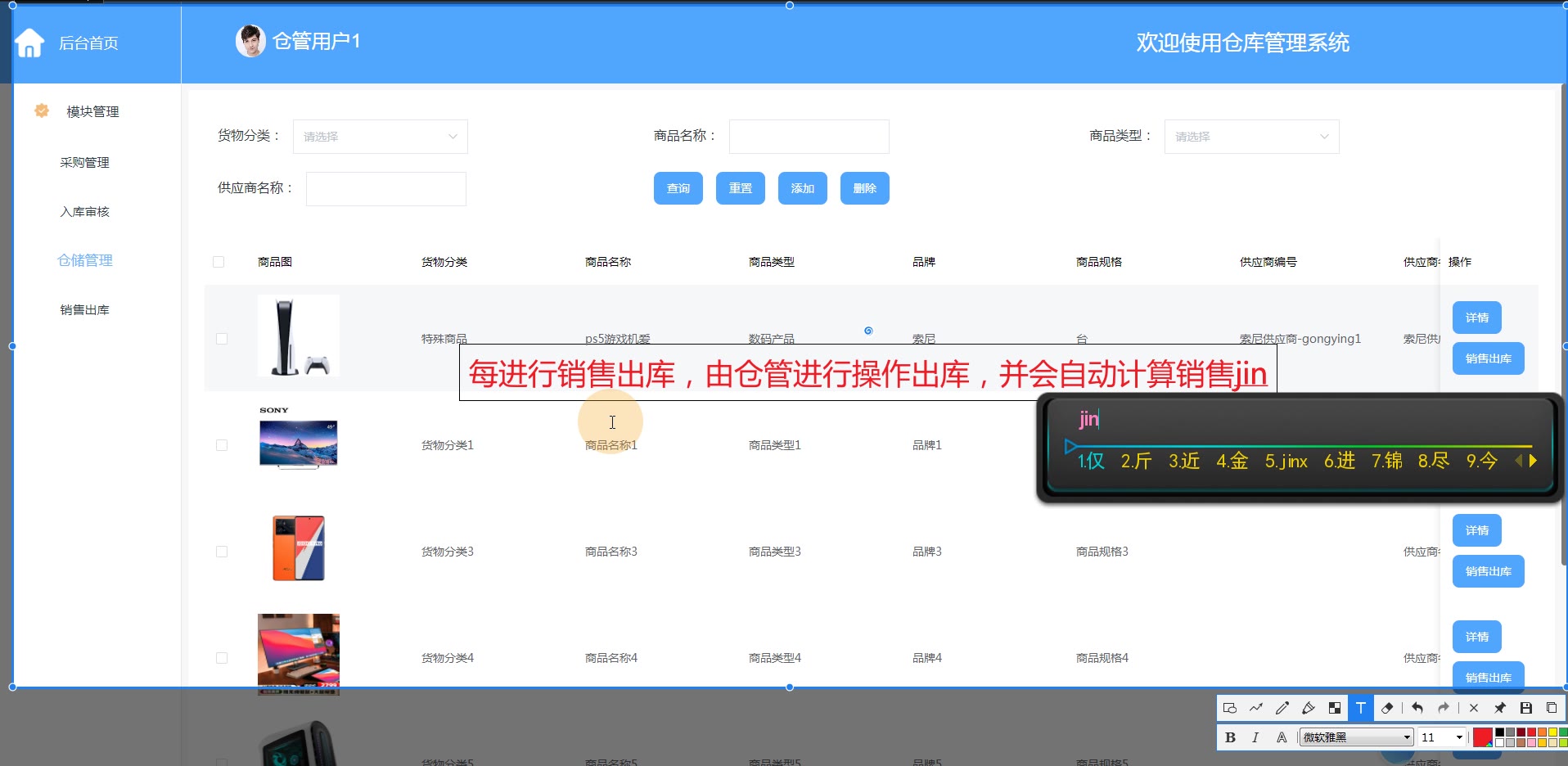Image resolution: width=1568 pixels, height=766 pixels.
Task: Click the 重置 reset button
Action: (741, 188)
